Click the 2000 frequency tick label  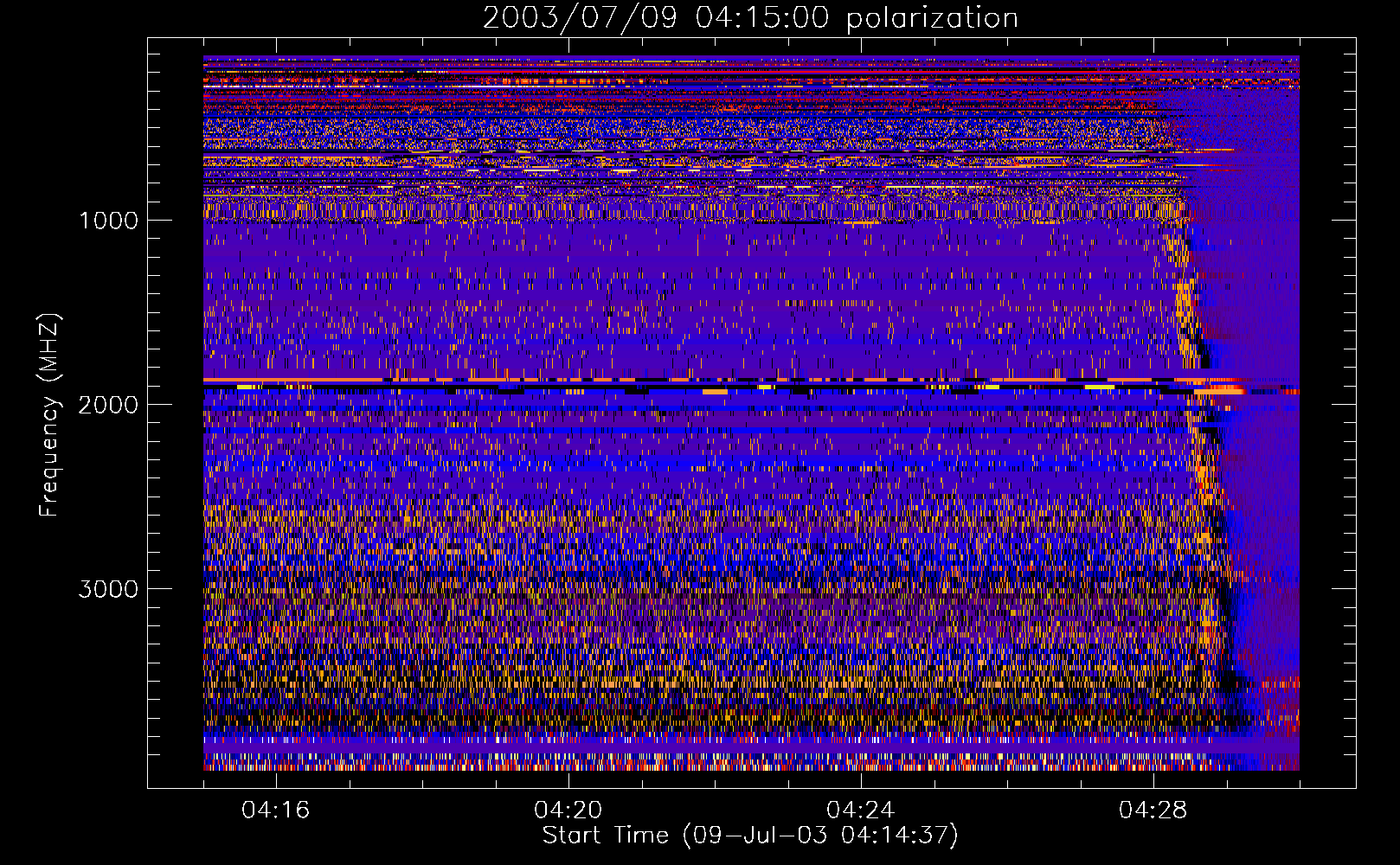108,405
